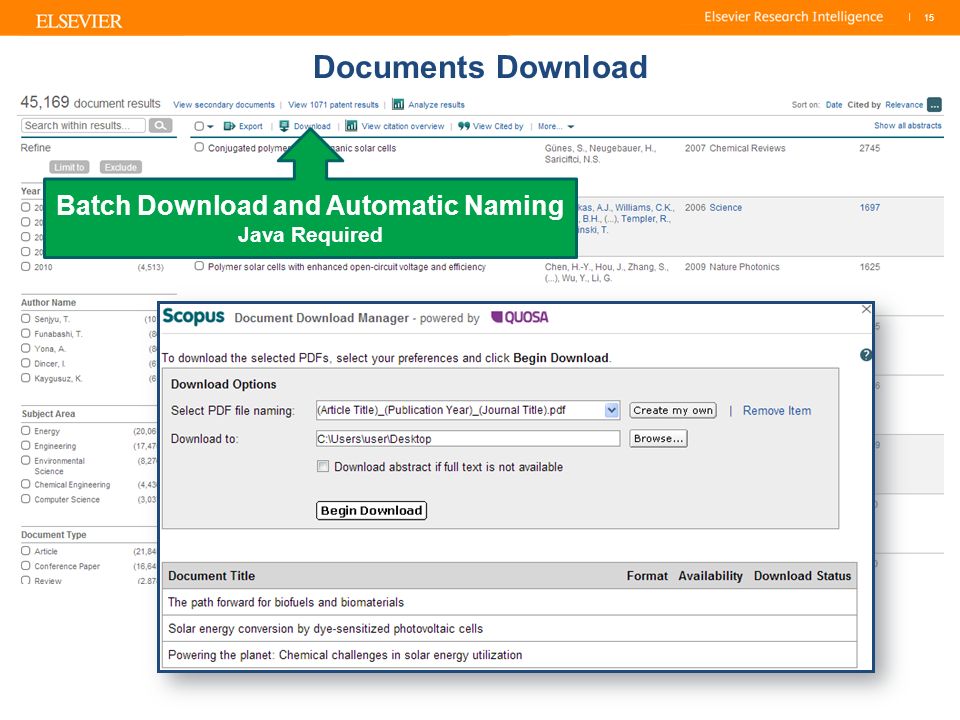The height and width of the screenshot is (720, 960).
Task: Check the Environmental Science subject filter
Action: [x=26, y=460]
